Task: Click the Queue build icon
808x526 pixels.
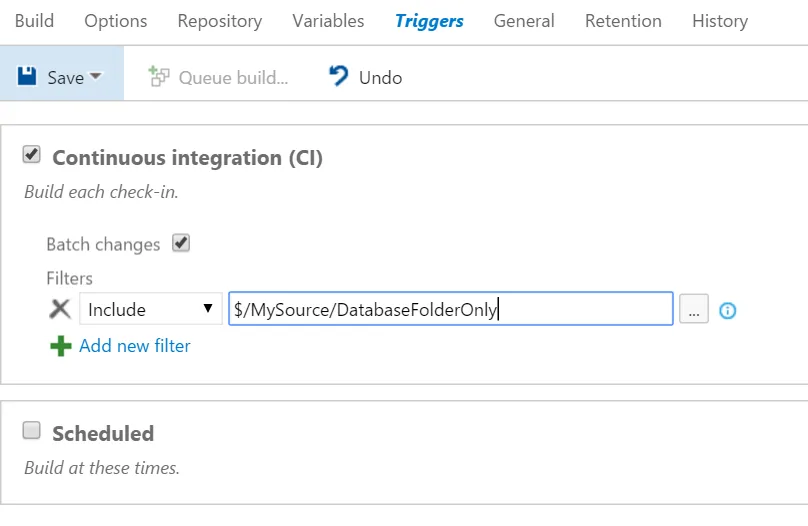Action: [x=159, y=76]
